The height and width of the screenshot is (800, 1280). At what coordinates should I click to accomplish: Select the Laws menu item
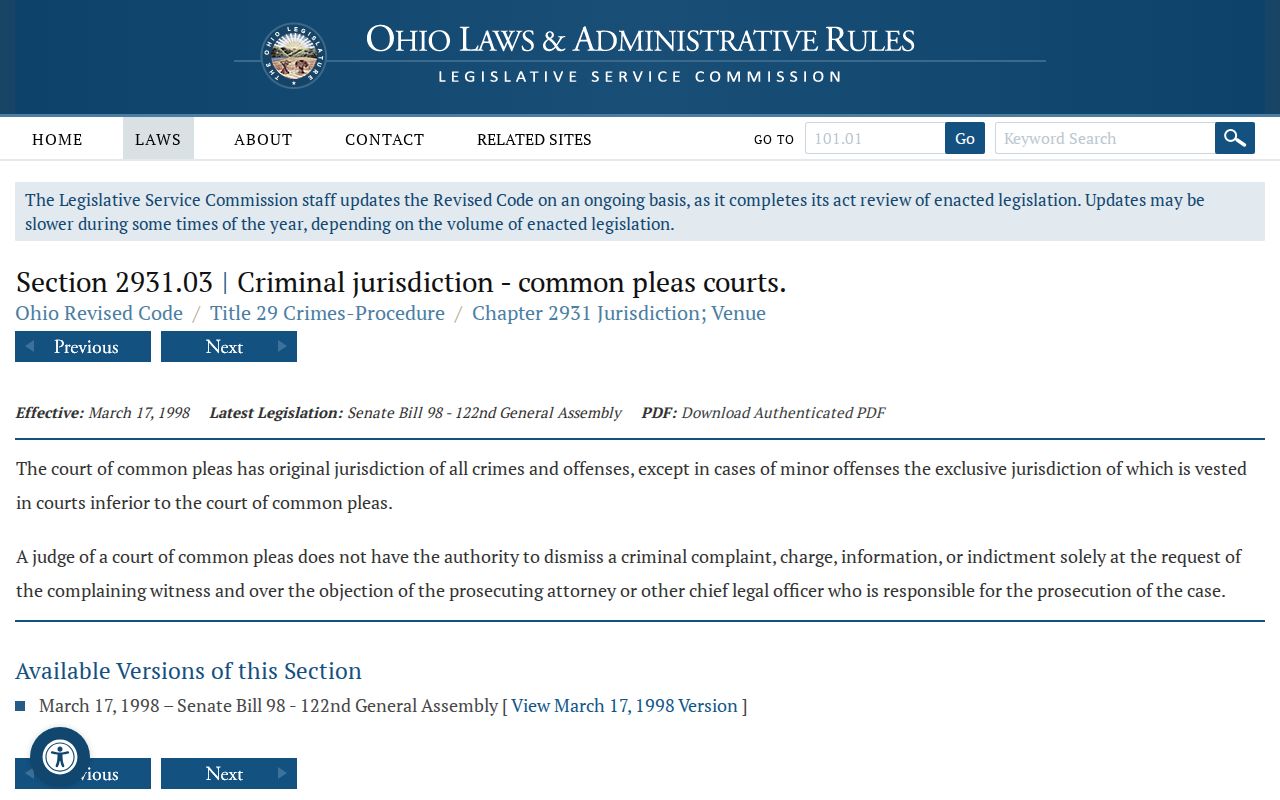click(x=158, y=139)
